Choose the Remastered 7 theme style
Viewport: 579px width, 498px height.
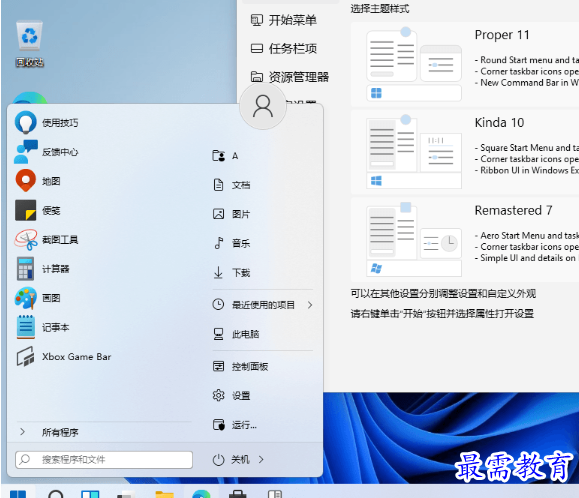pos(465,240)
